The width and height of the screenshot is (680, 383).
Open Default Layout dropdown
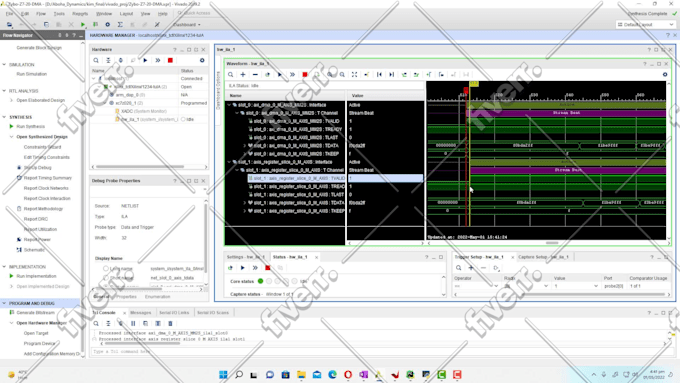coord(645,25)
